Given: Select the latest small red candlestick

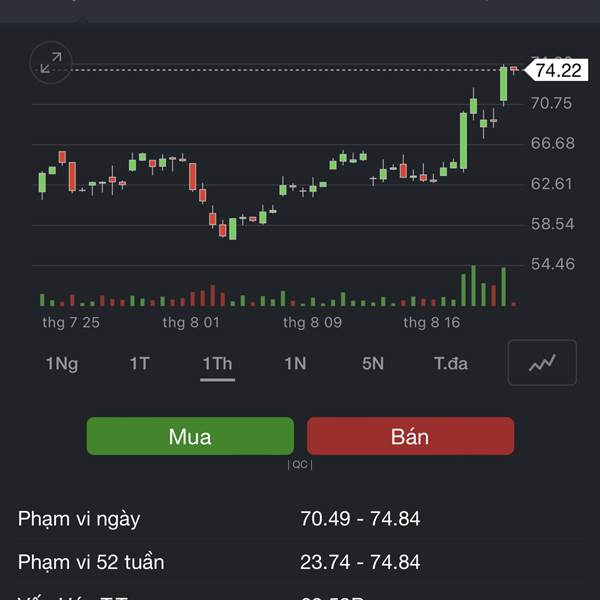Looking at the screenshot, I should coord(514,69).
